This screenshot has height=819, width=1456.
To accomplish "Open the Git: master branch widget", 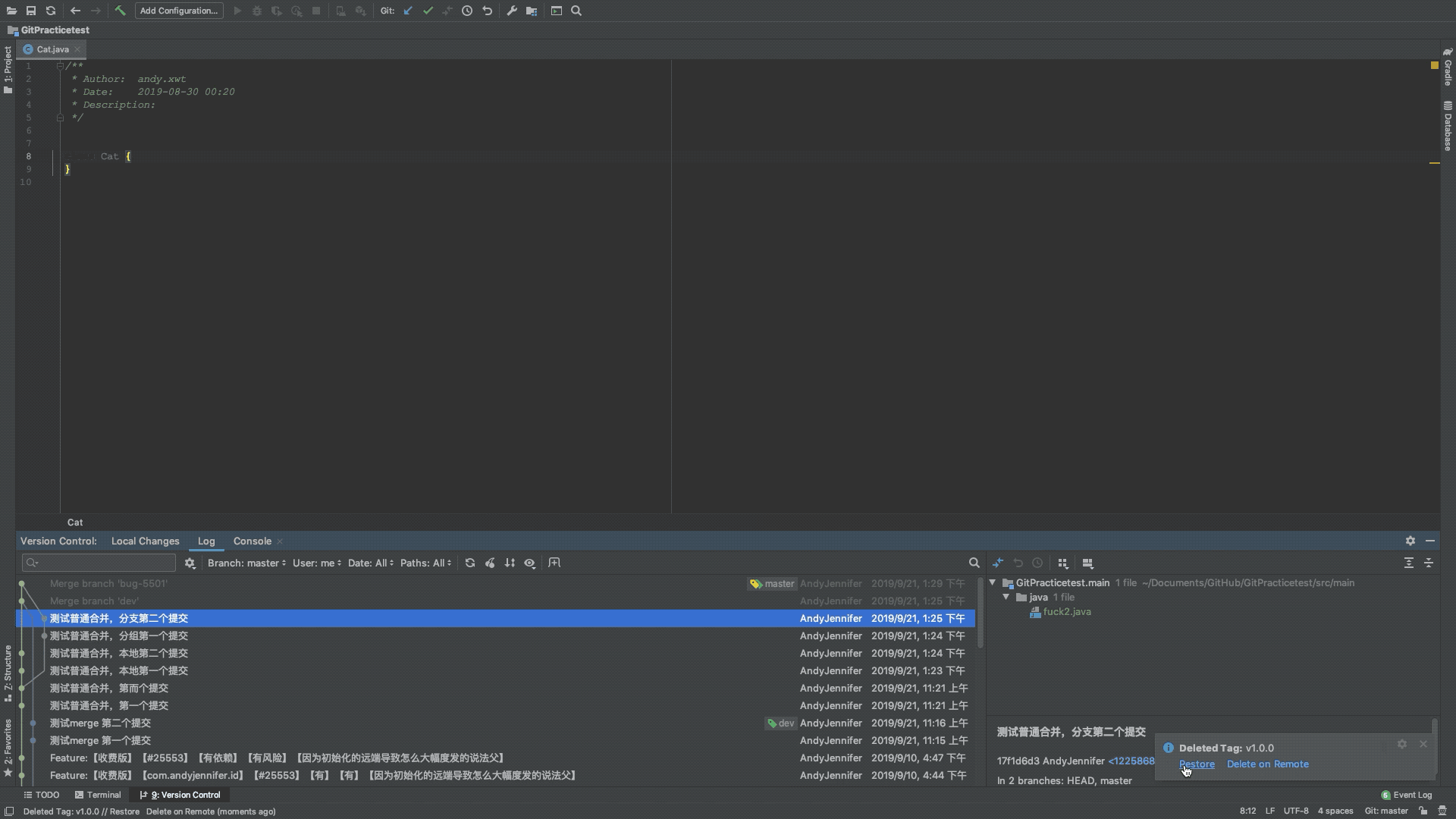I will 1386,811.
